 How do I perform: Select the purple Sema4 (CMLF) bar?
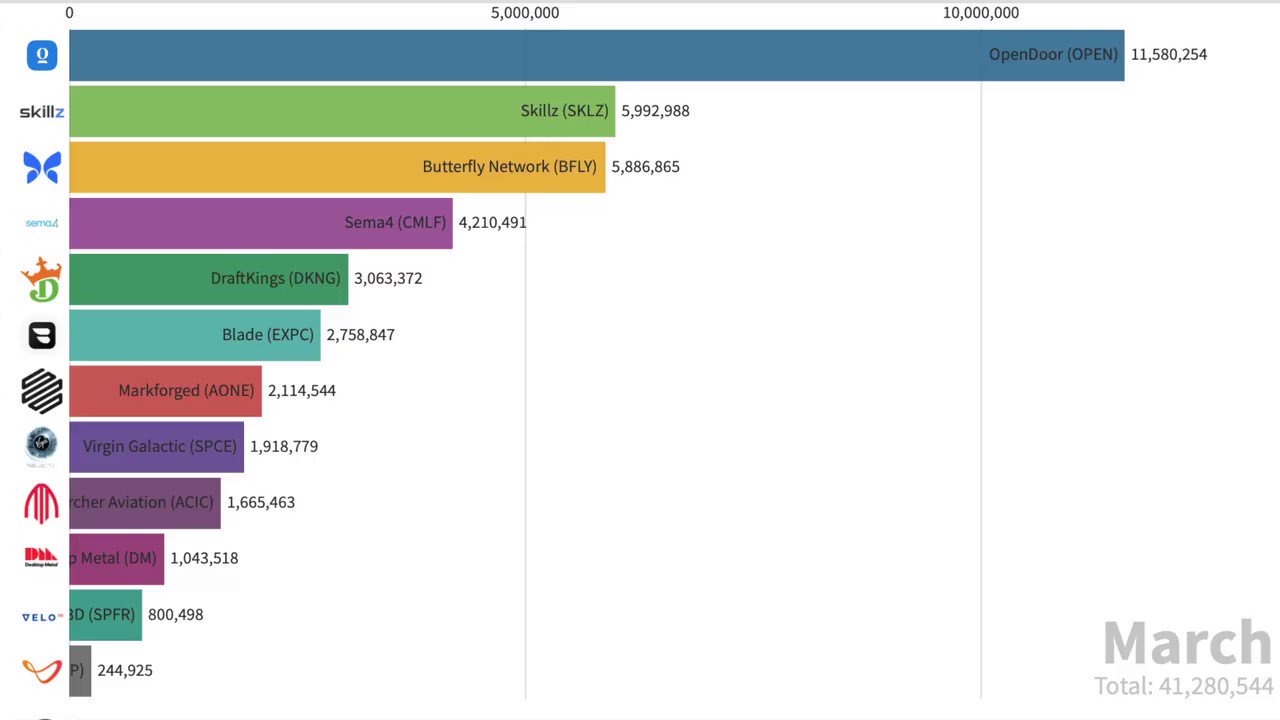[261, 223]
